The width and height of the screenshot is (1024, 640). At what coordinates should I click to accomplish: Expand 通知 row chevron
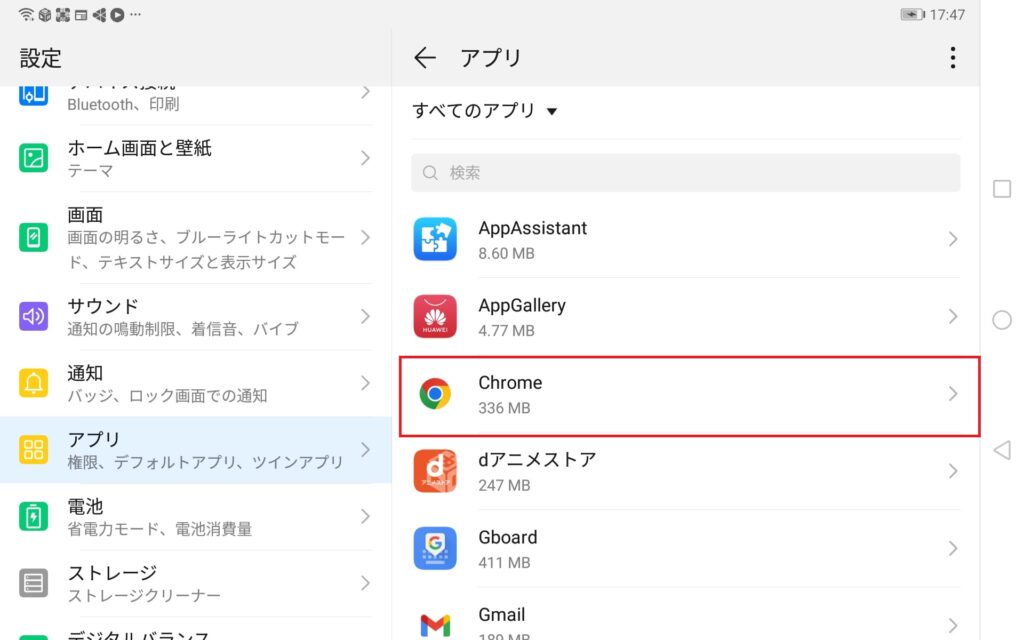pos(365,383)
